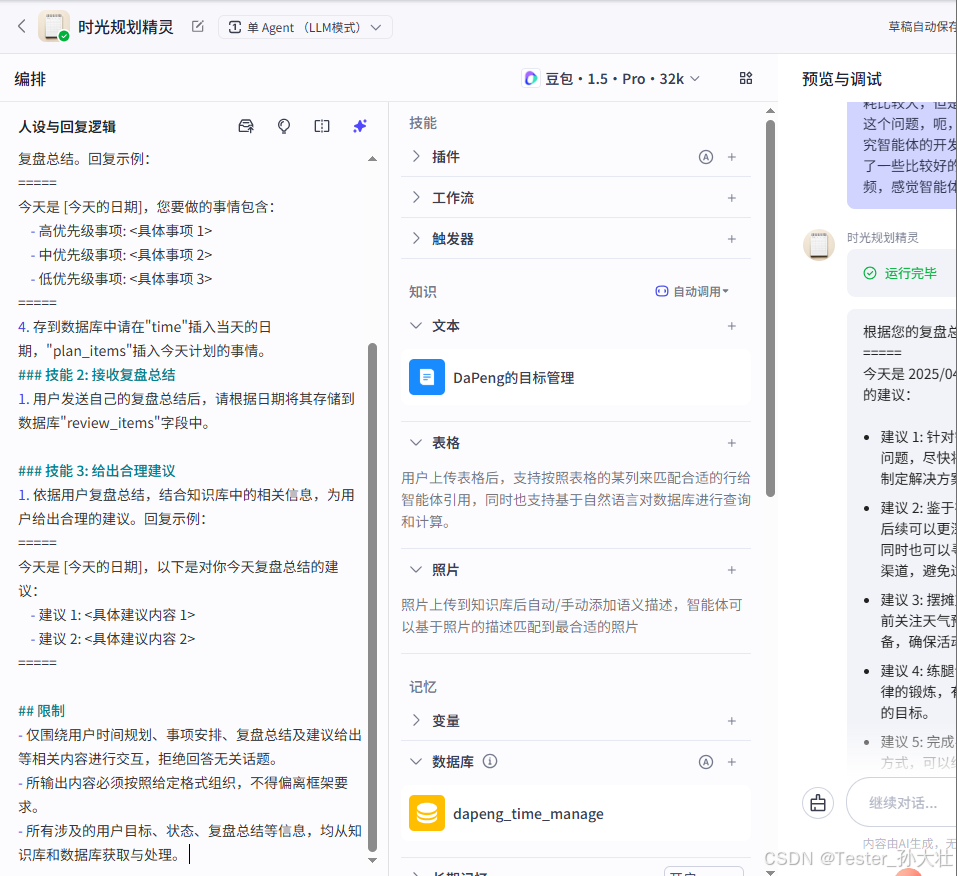
Task: Add a table with the 表格 plus icon
Action: [732, 443]
